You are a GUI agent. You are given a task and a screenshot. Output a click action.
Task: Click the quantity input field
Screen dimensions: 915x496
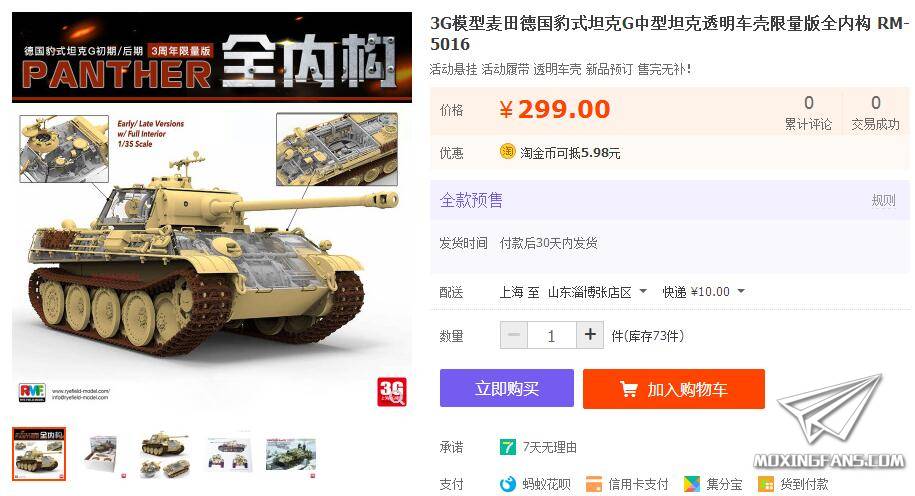[x=551, y=335]
